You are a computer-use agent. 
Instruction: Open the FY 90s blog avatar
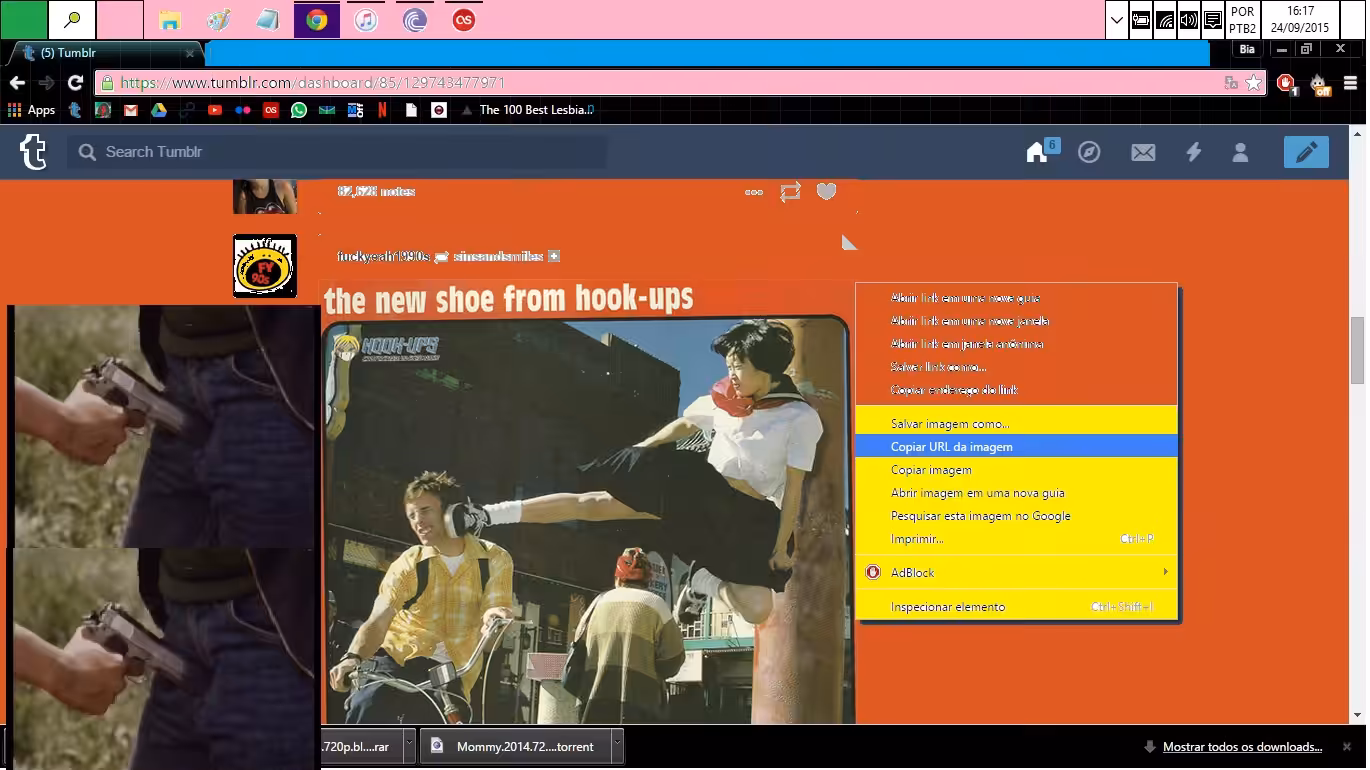click(265, 266)
